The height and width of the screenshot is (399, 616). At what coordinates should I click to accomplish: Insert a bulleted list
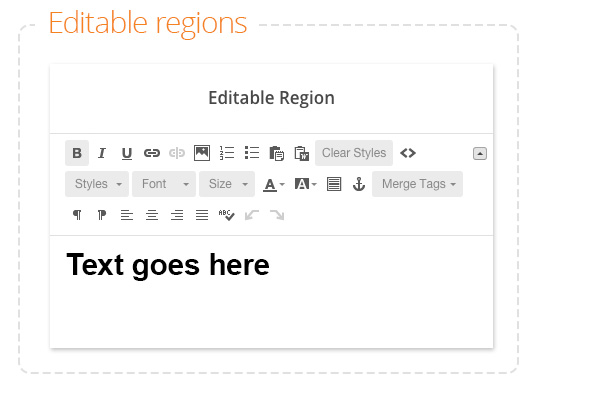(x=252, y=153)
